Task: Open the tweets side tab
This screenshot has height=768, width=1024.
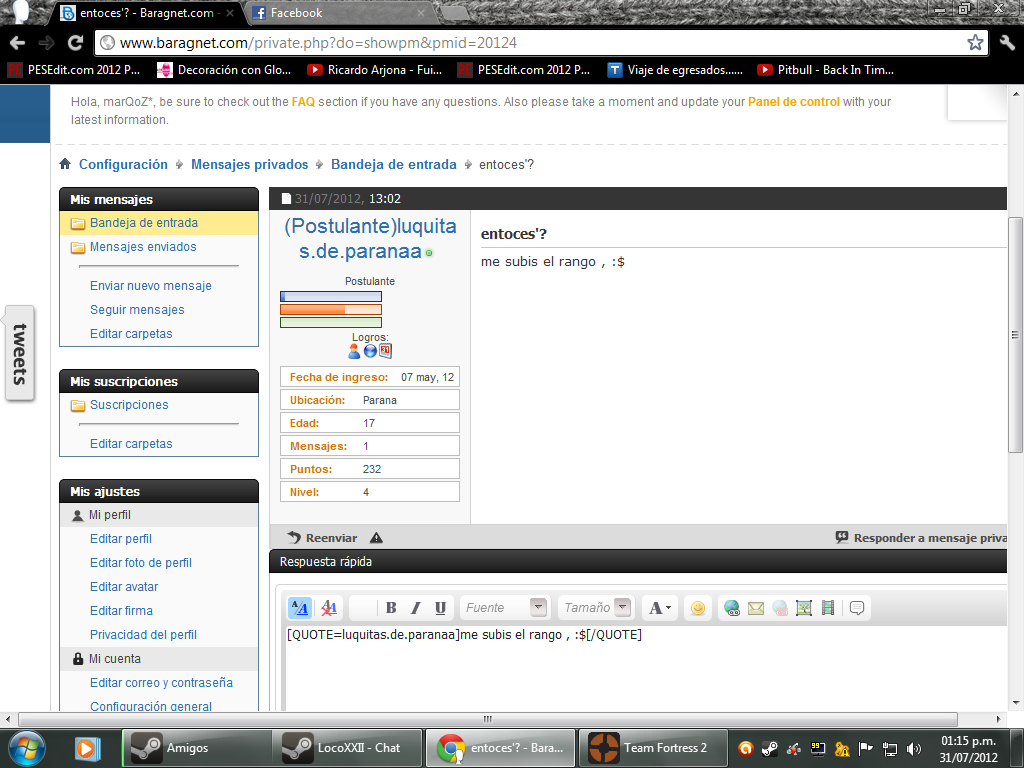Action: pyautogui.click(x=20, y=353)
